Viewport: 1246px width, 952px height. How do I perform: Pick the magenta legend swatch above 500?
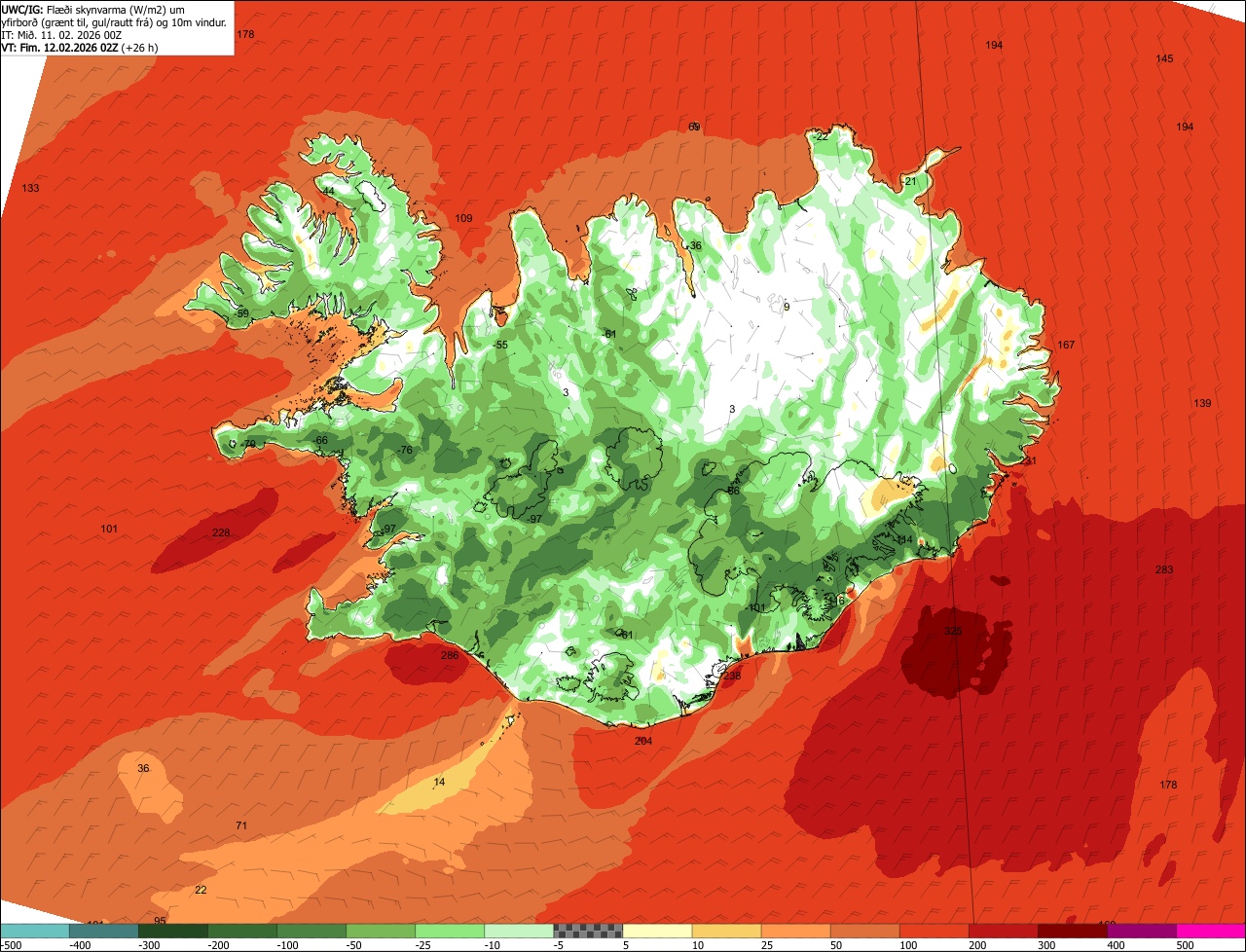(1210, 931)
